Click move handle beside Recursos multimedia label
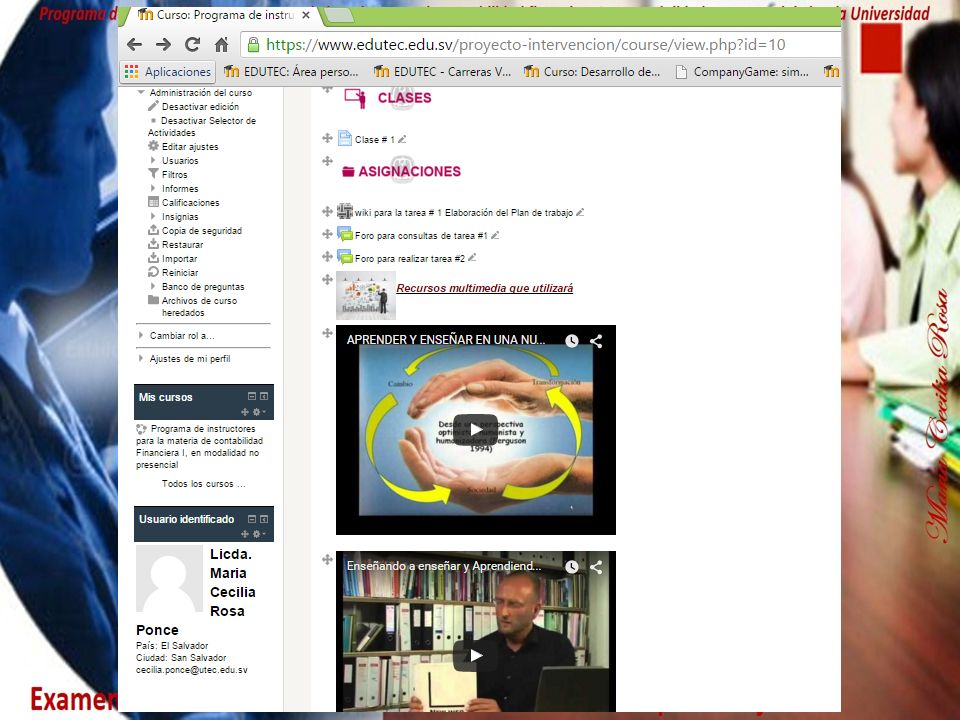Screen dimensions: 960x720 click(x=328, y=280)
